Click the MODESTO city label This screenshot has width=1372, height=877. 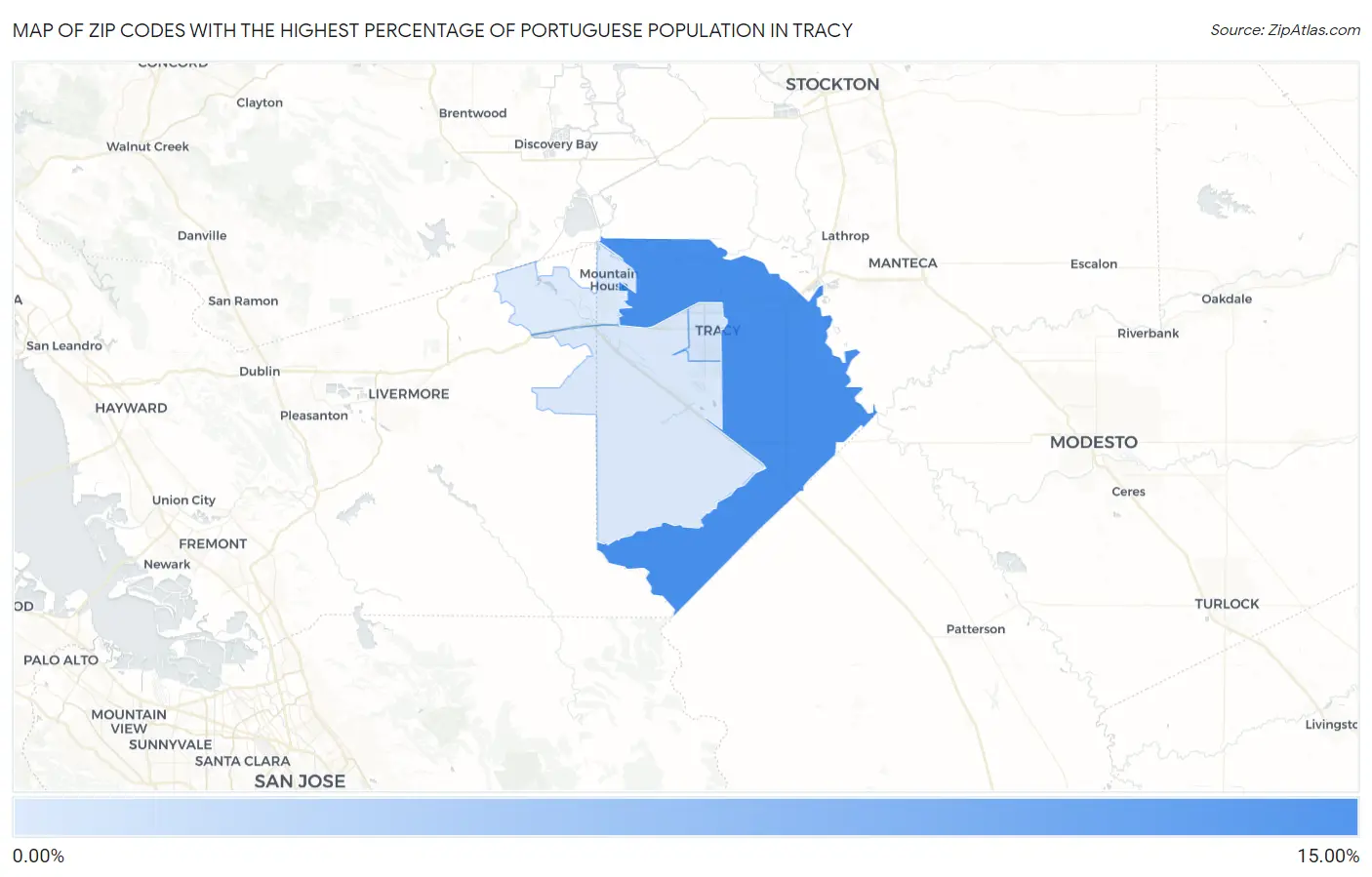coord(1094,442)
